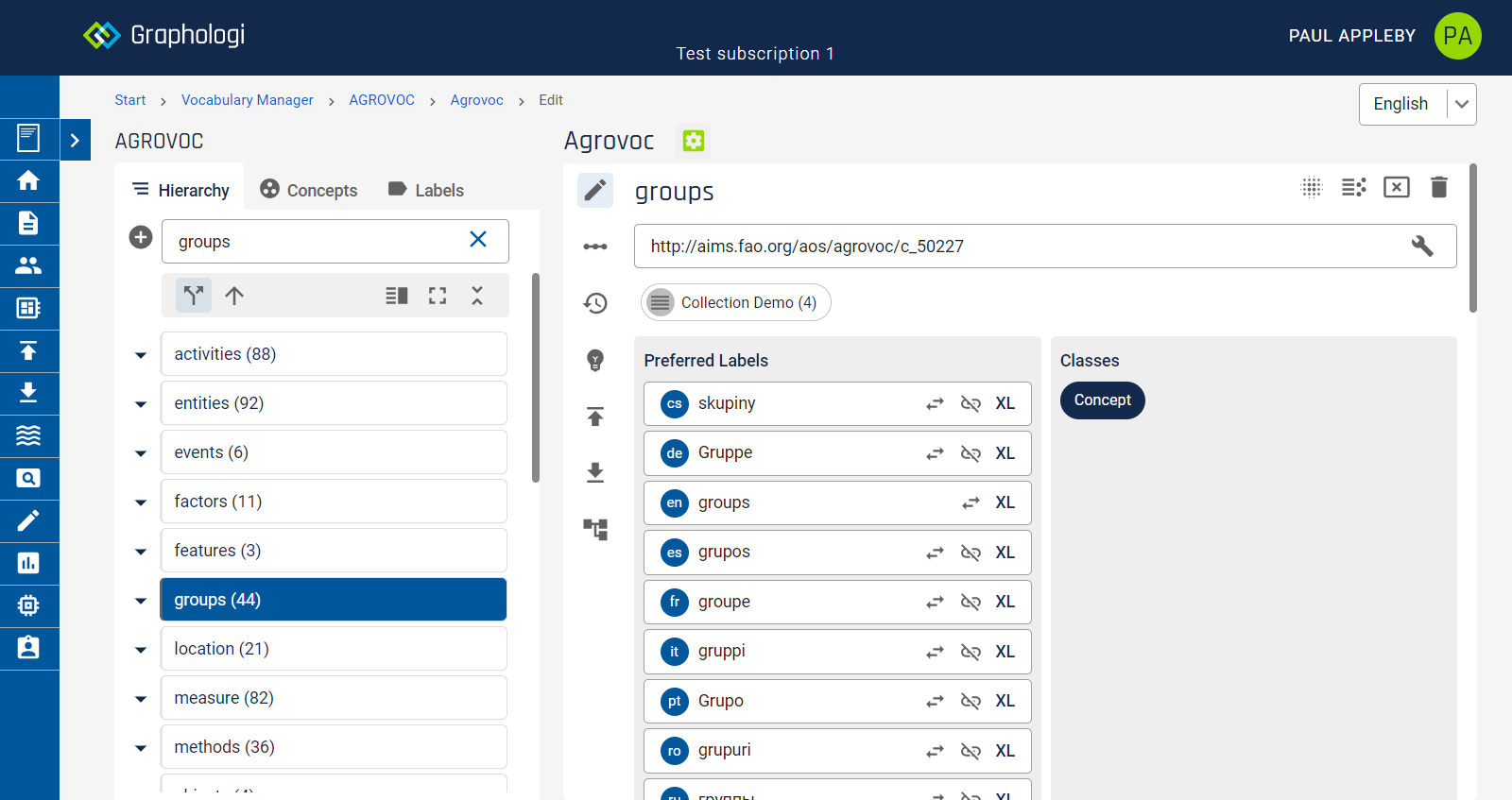Viewport: 1512px width, 800px height.
Task: Go to Vocabulary Manager breadcrumb
Action: 248,100
